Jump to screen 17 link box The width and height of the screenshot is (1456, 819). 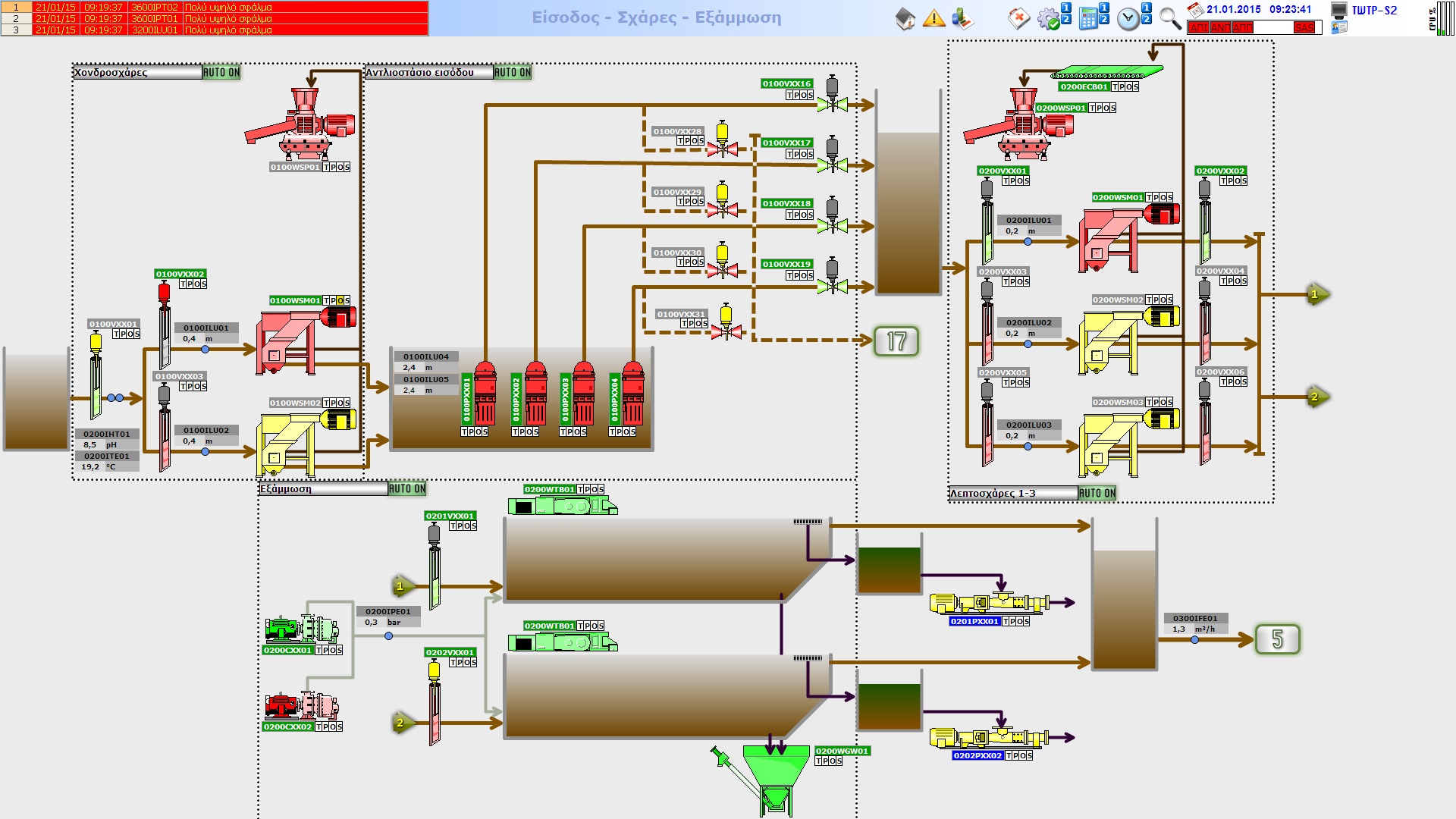point(896,341)
